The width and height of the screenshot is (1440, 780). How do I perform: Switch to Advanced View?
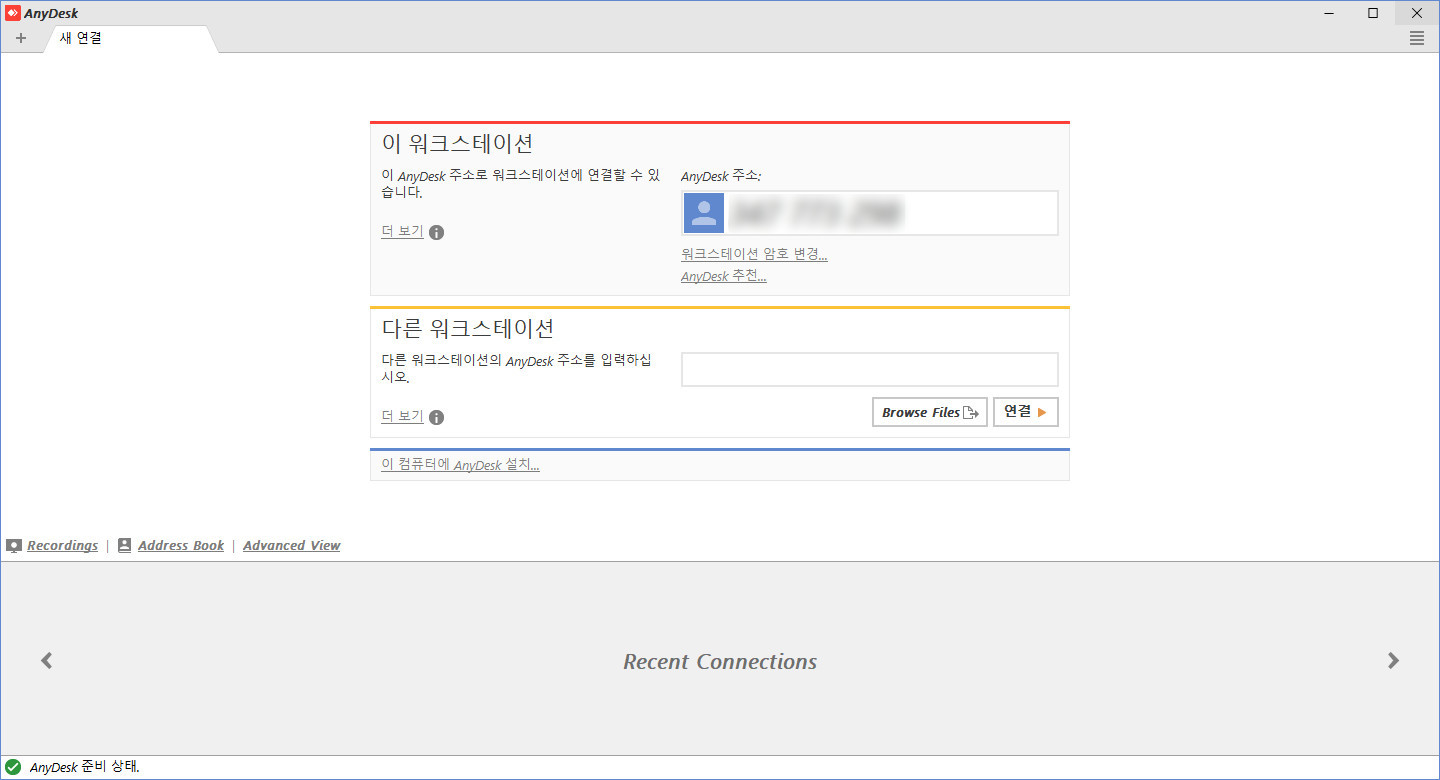292,545
